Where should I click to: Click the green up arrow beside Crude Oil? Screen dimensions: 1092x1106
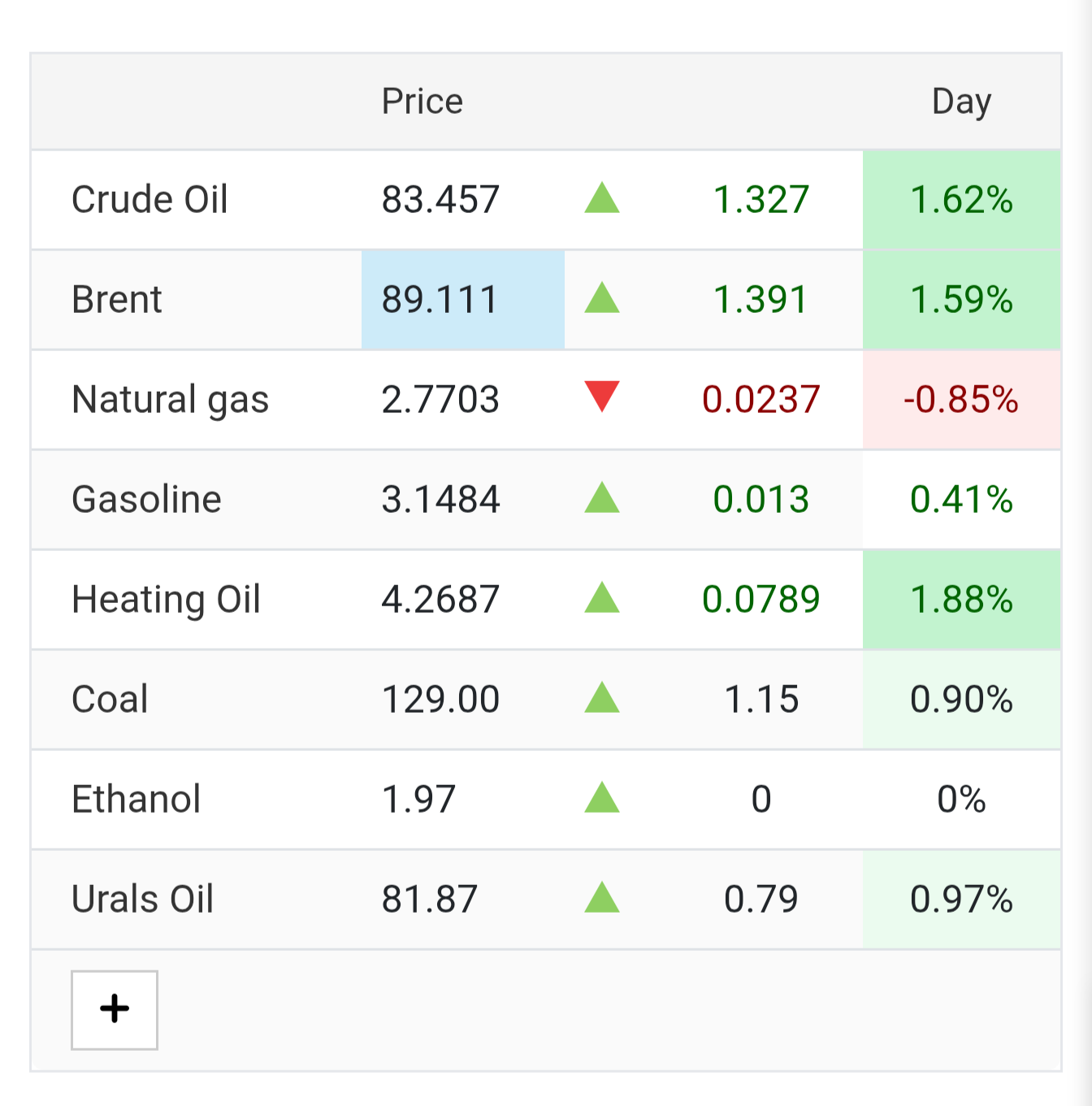(602, 198)
